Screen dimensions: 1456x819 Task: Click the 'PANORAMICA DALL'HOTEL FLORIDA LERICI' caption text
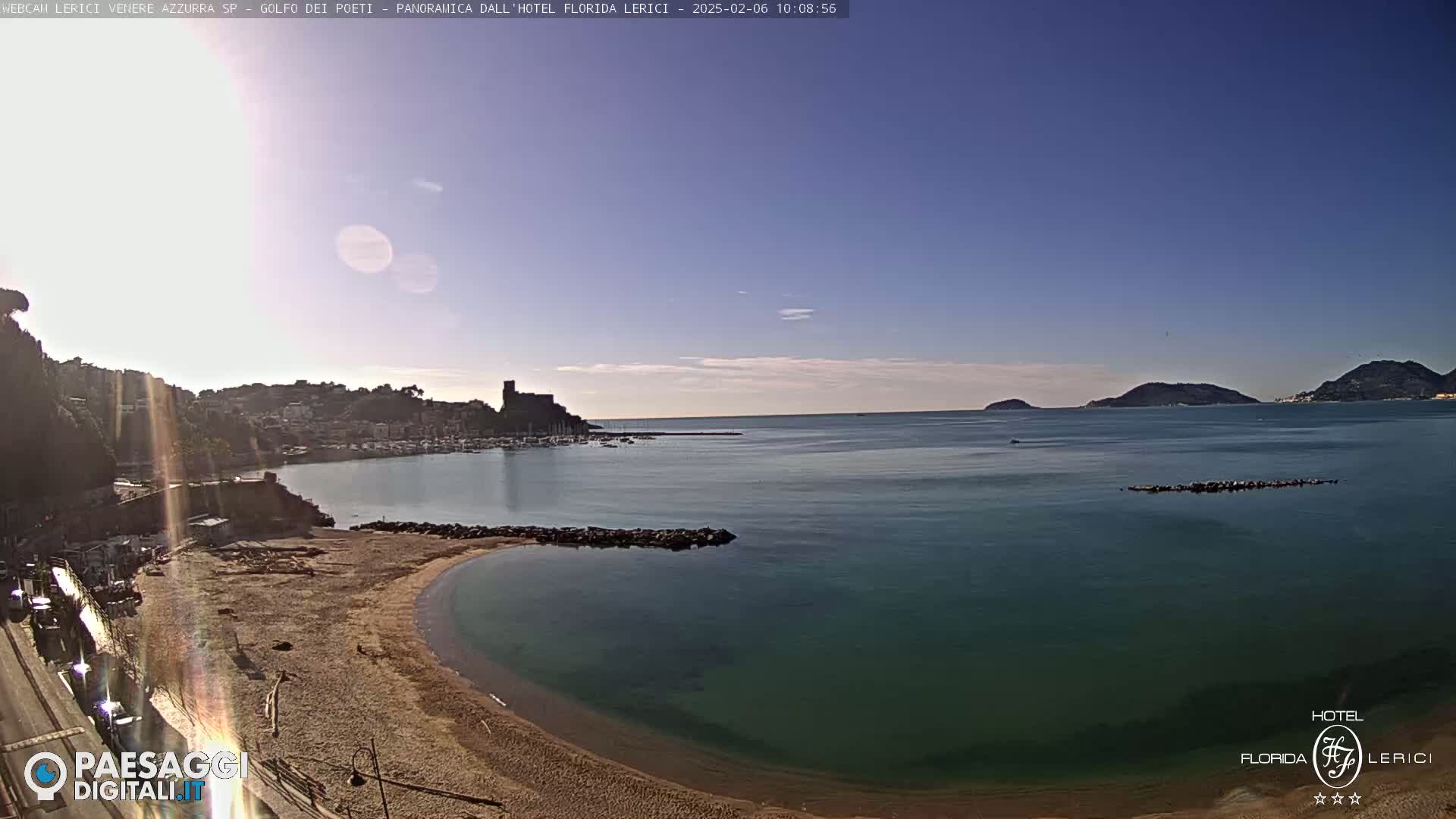point(532,8)
